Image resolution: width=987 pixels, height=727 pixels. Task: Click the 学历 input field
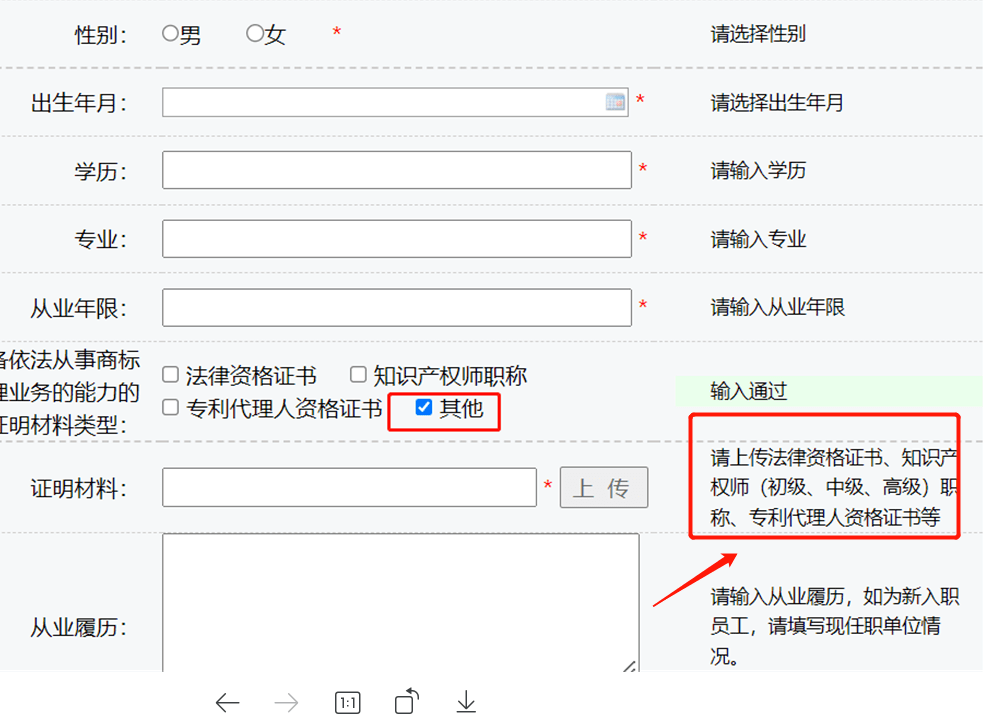point(396,170)
